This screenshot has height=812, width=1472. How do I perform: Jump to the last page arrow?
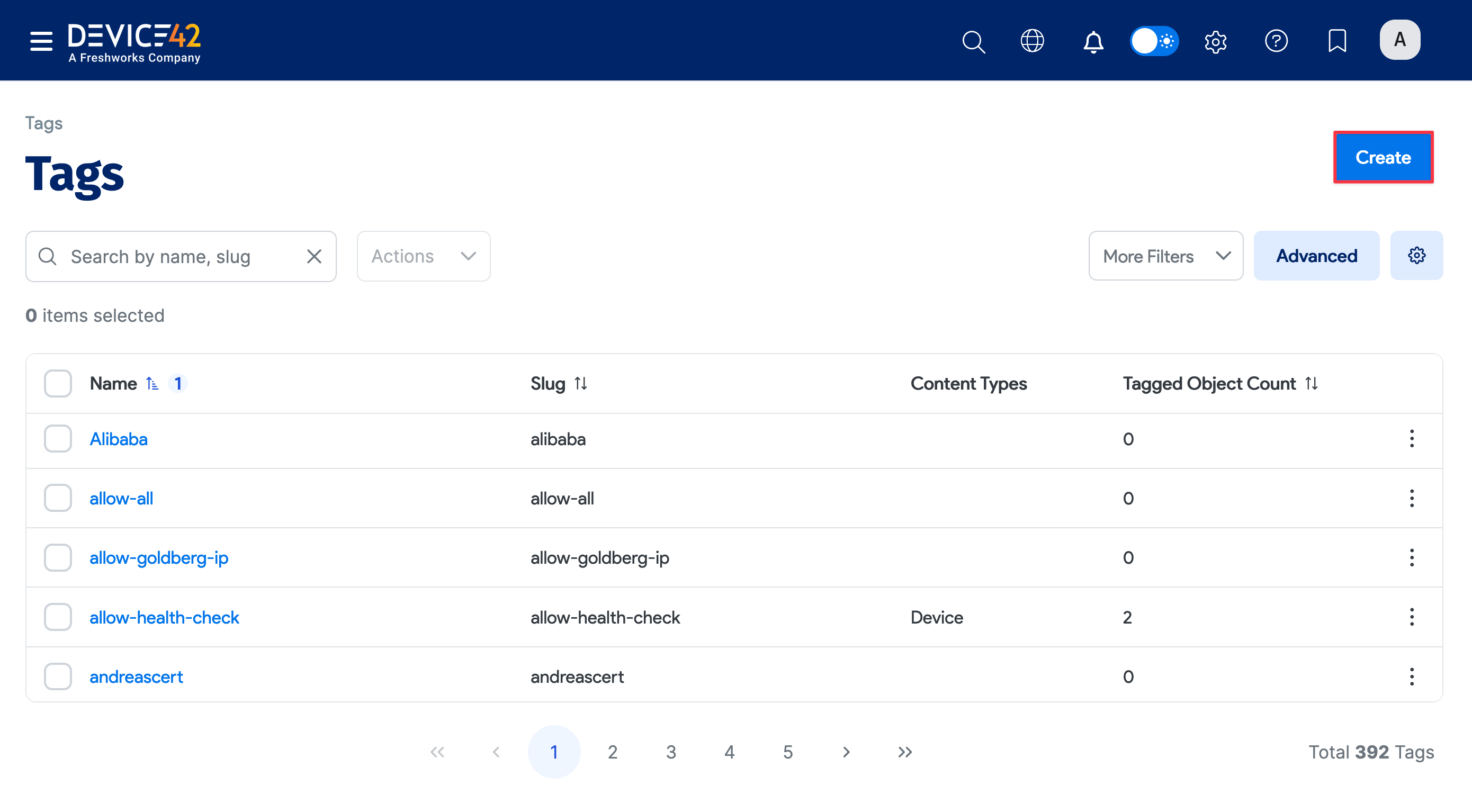pos(904,752)
